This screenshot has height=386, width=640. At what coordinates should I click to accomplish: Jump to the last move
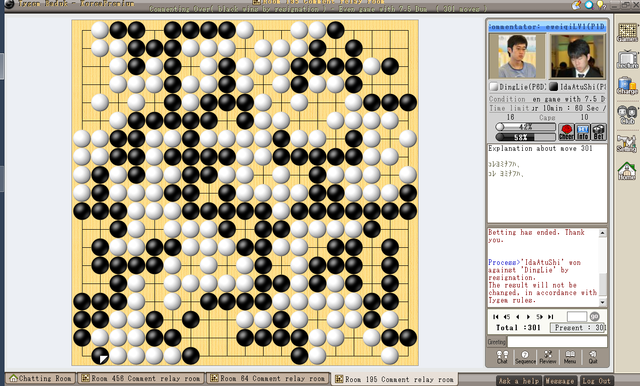(x=551, y=317)
